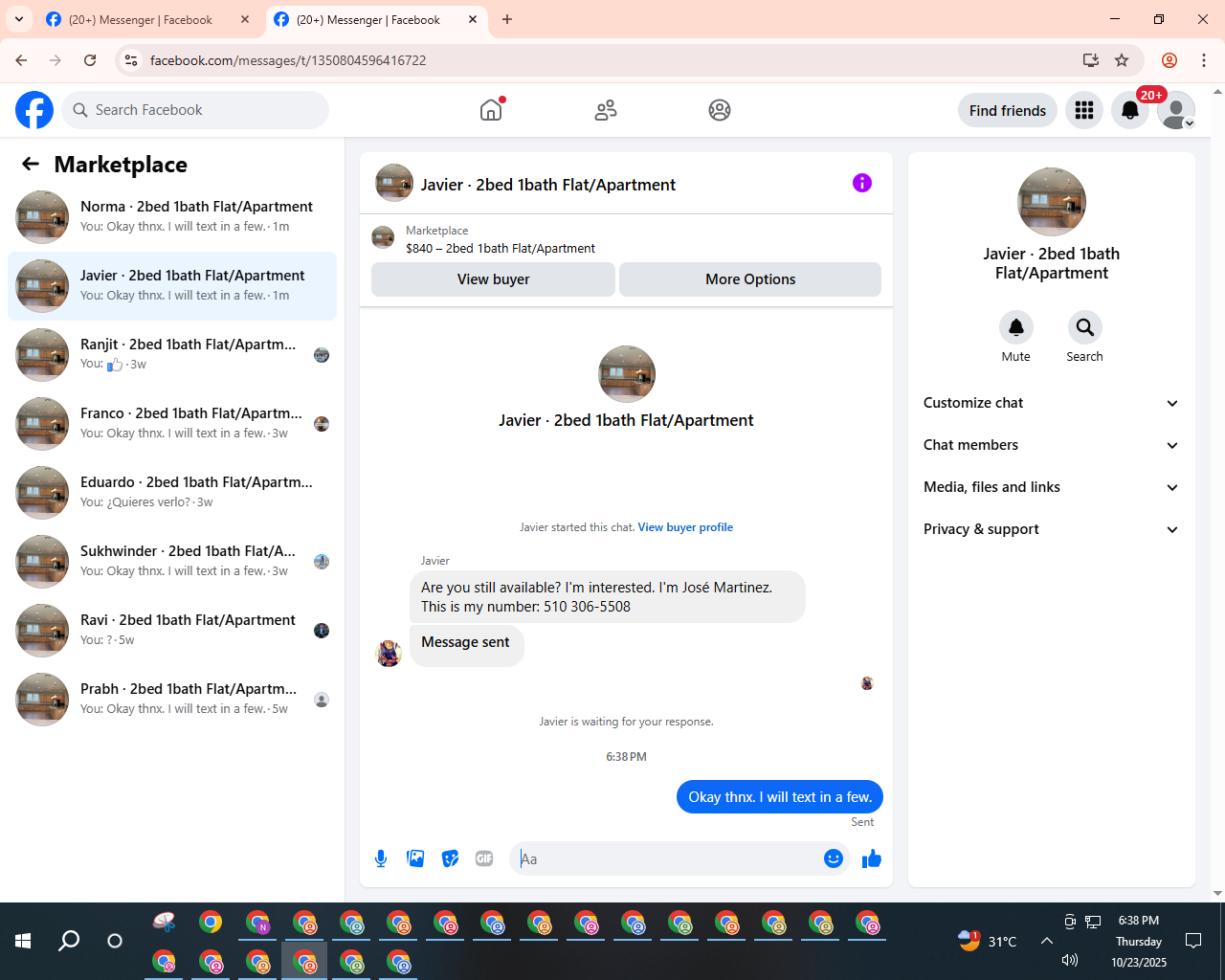The width and height of the screenshot is (1225, 980).
Task: Expand Chat members section
Action: click(1052, 445)
